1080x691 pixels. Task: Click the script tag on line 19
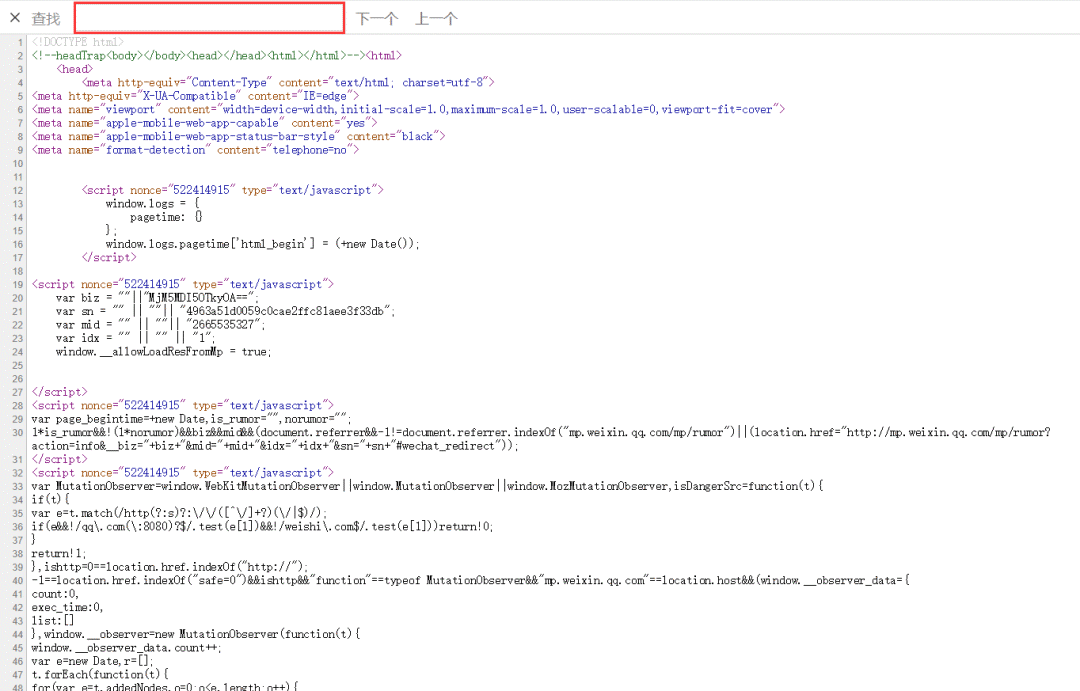[x=183, y=284]
